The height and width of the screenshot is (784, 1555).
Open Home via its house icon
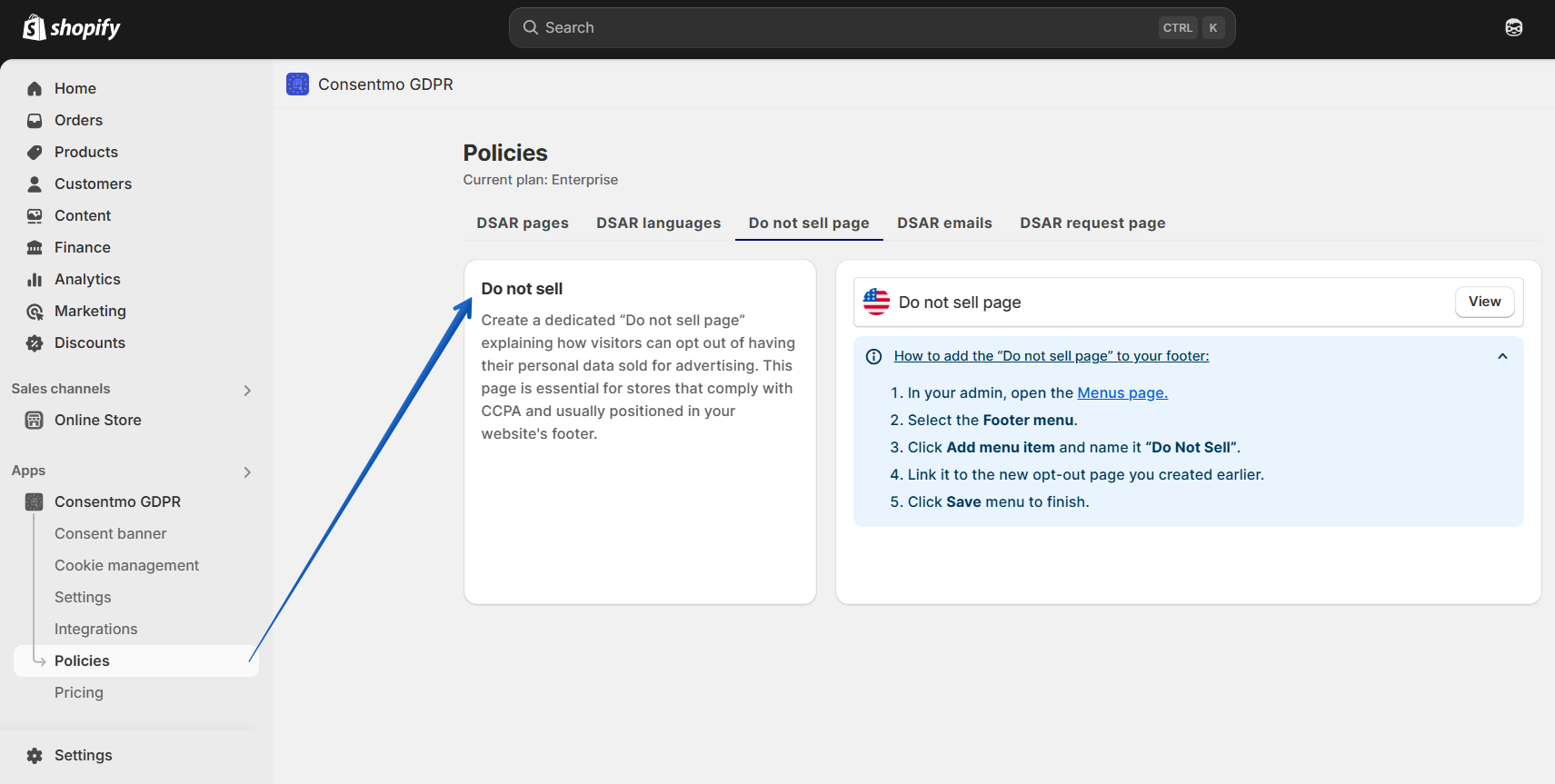pos(35,88)
